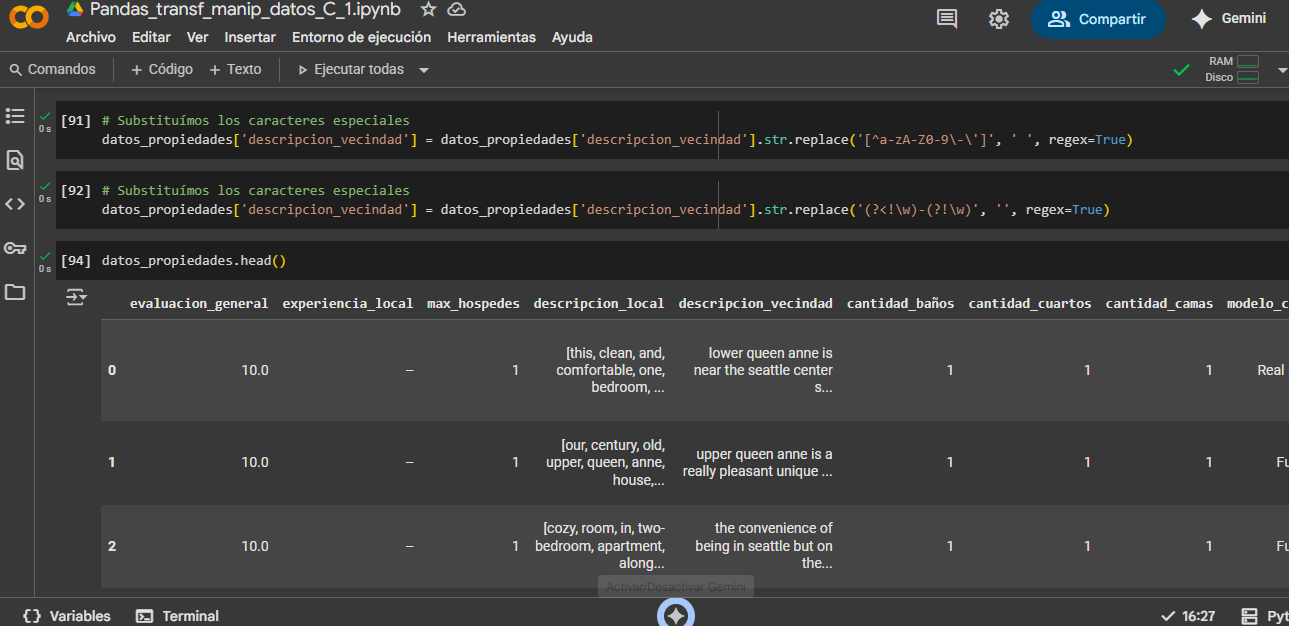Click the evaluacion_general column header
The height and width of the screenshot is (626, 1289).
[199, 303]
